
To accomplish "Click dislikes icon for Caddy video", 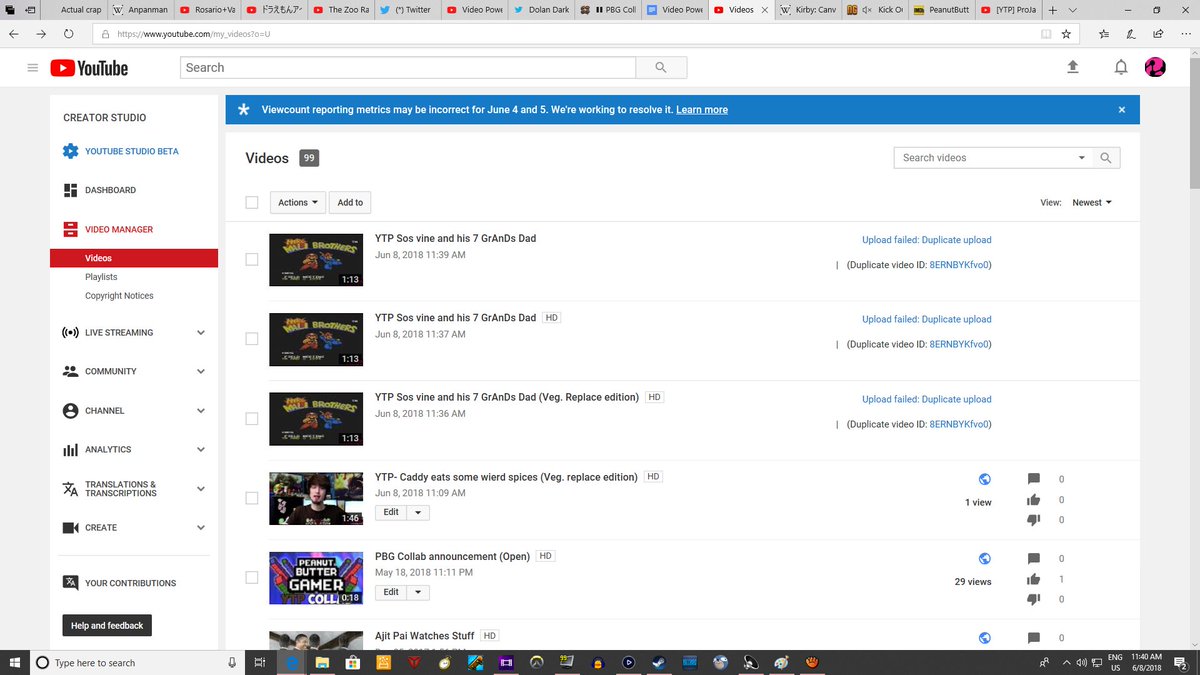I will click(x=1034, y=520).
